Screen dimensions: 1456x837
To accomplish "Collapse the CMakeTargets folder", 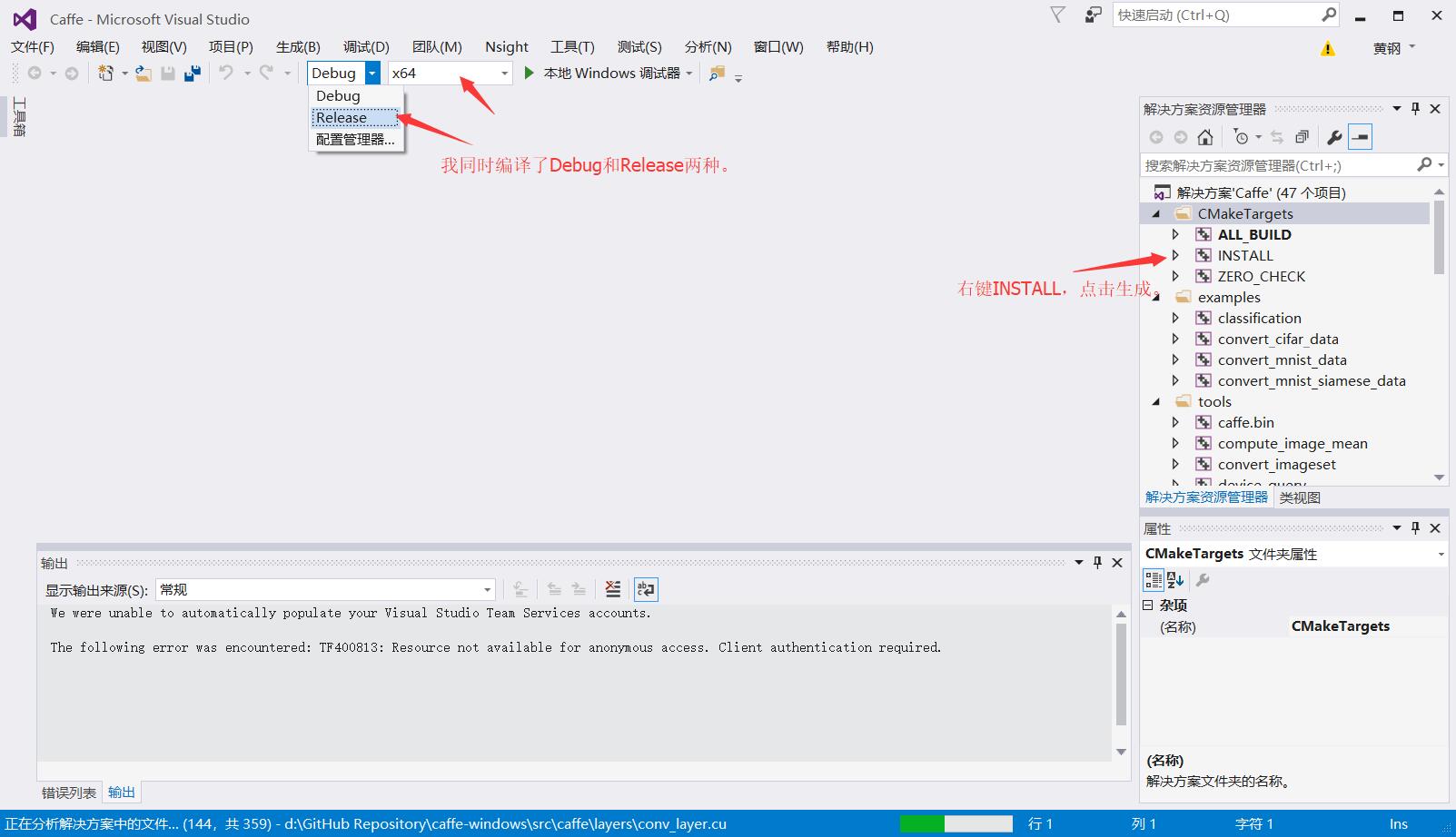I will pos(1156,214).
